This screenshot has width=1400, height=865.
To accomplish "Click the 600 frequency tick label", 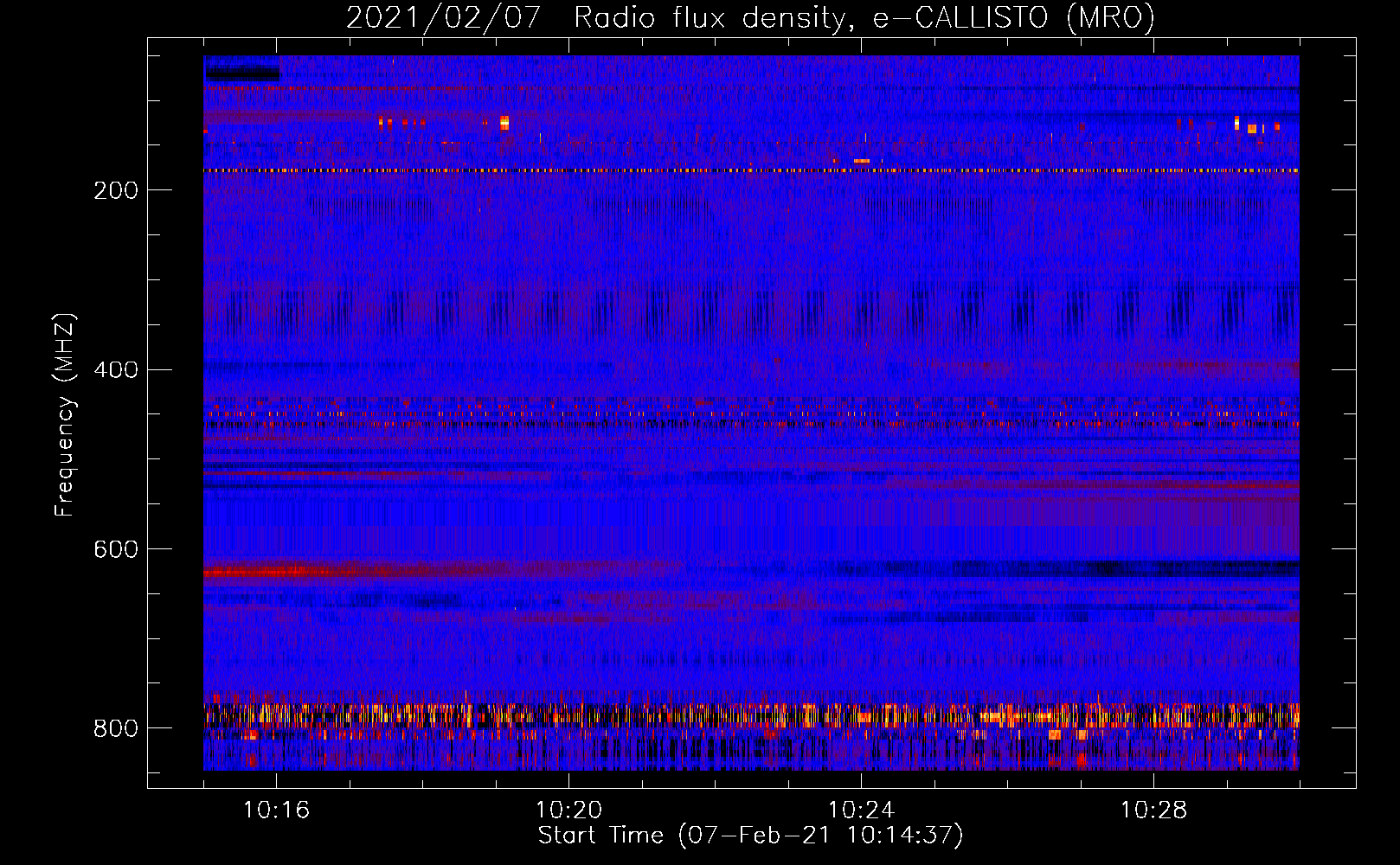I will [116, 550].
